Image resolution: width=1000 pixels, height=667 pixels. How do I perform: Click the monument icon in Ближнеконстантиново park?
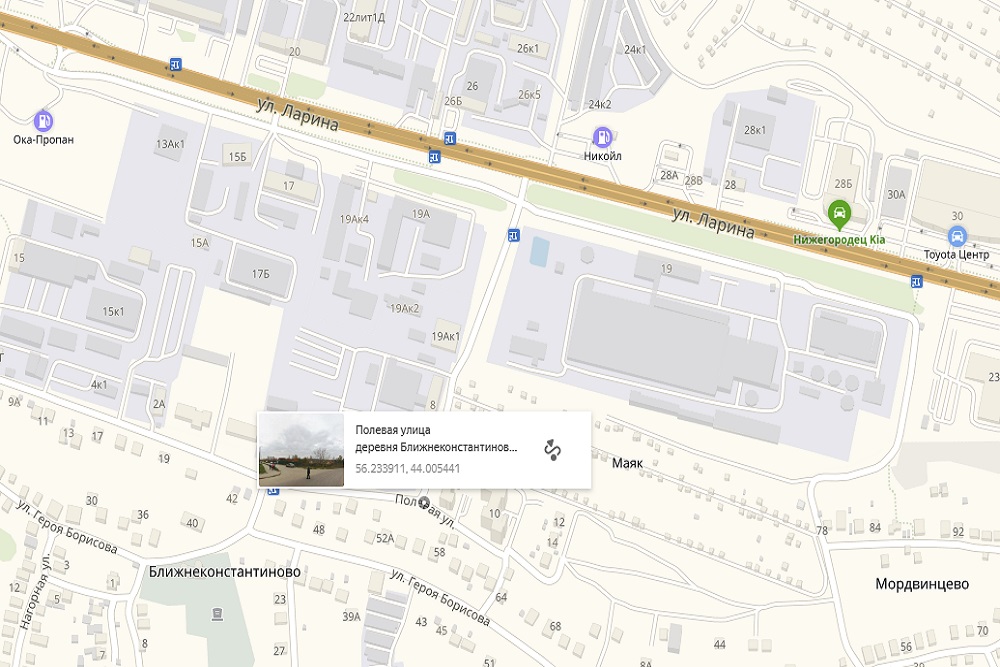[217, 613]
